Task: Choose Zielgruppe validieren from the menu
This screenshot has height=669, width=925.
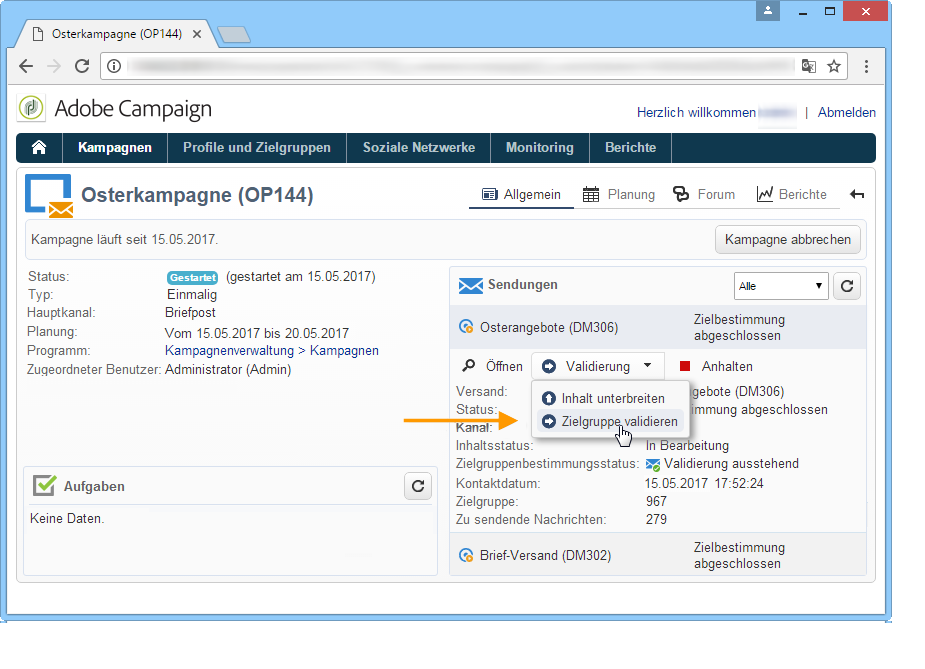Action: point(611,421)
